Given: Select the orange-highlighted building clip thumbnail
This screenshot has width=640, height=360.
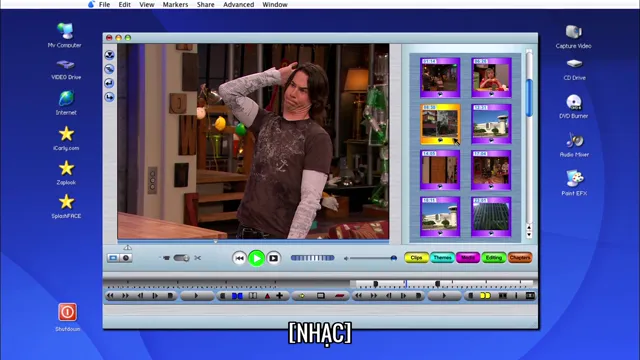Looking at the screenshot, I should [x=440, y=124].
